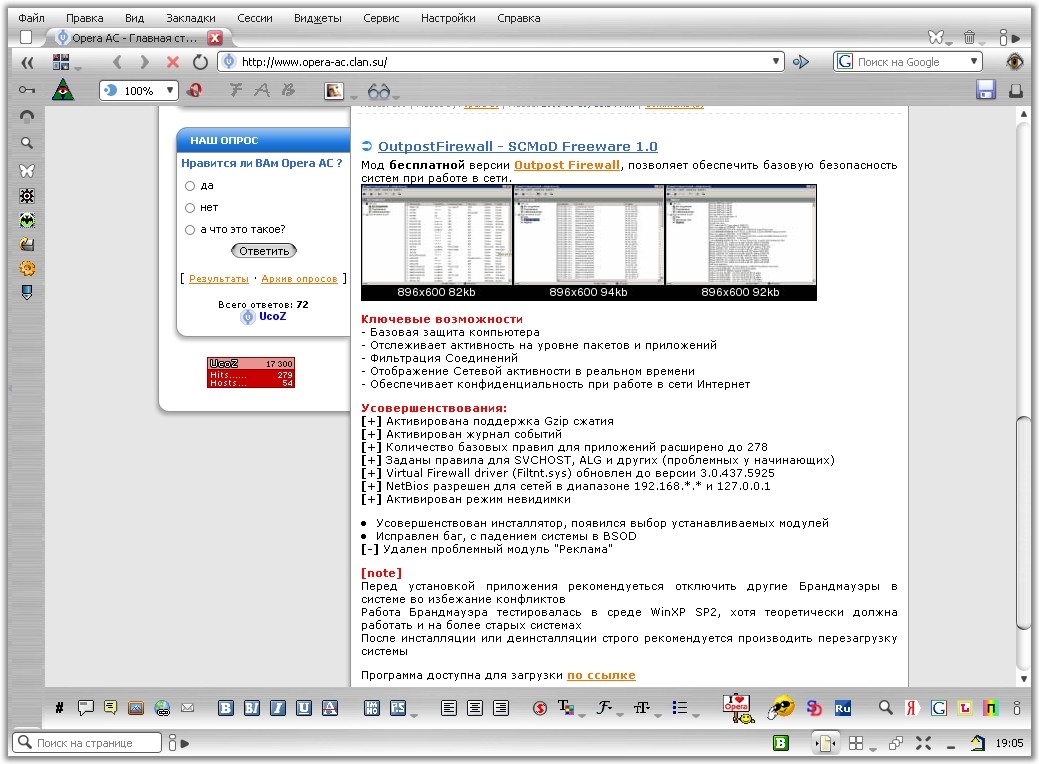Click the orange gear icon in sidebar
The width and height of the screenshot is (1039, 764).
click(27, 268)
